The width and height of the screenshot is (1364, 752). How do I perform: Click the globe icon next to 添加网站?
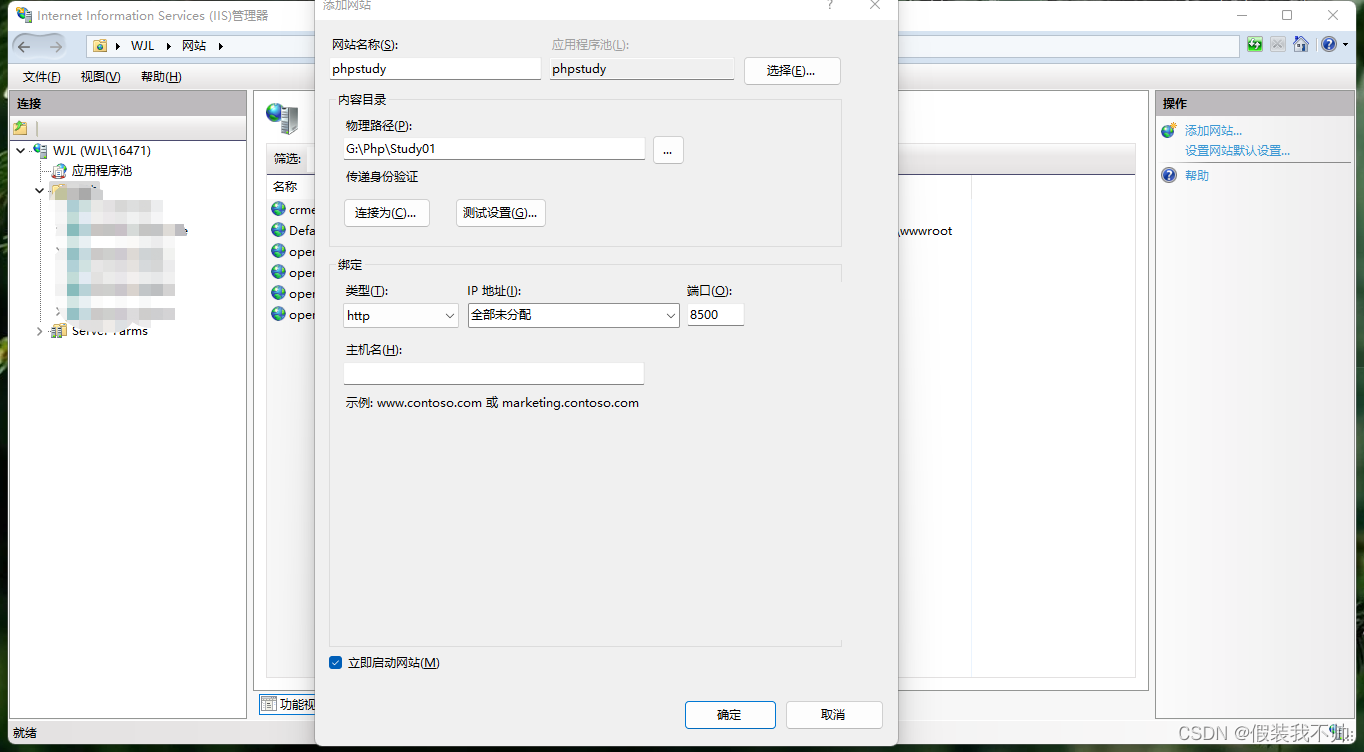1169,130
